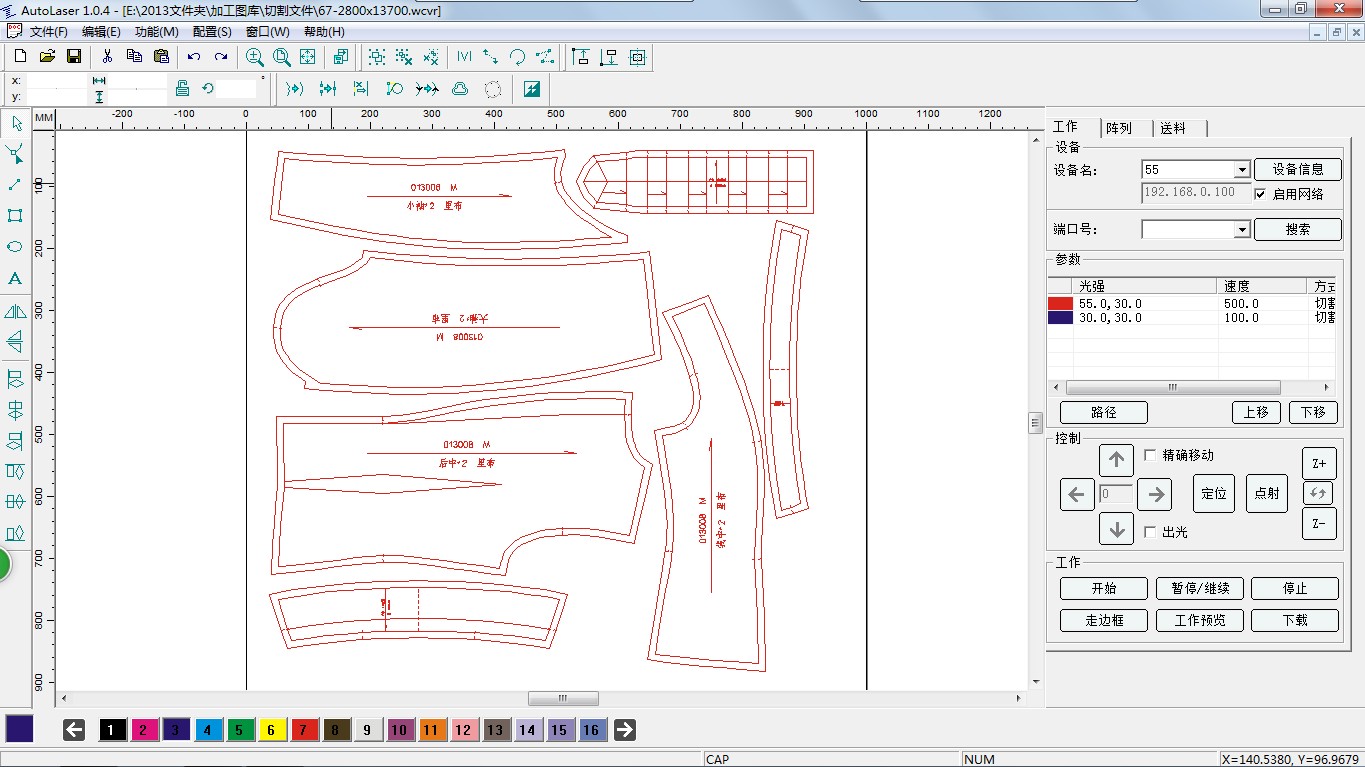Click the 工作预览 preview button

click(x=1199, y=620)
